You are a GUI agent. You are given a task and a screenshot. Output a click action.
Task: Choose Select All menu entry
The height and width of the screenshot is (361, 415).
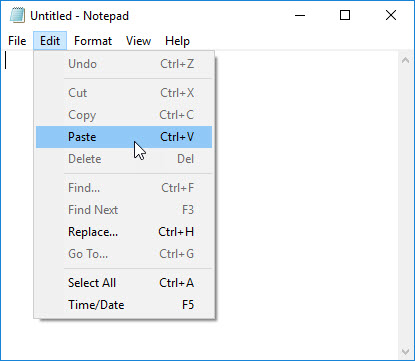124,283
